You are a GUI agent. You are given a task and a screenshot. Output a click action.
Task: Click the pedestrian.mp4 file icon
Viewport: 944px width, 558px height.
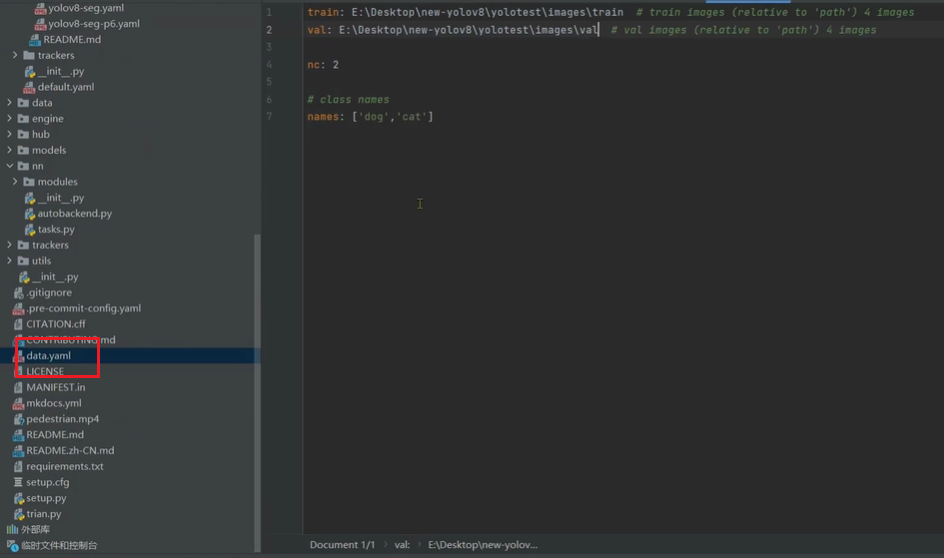[18, 419]
